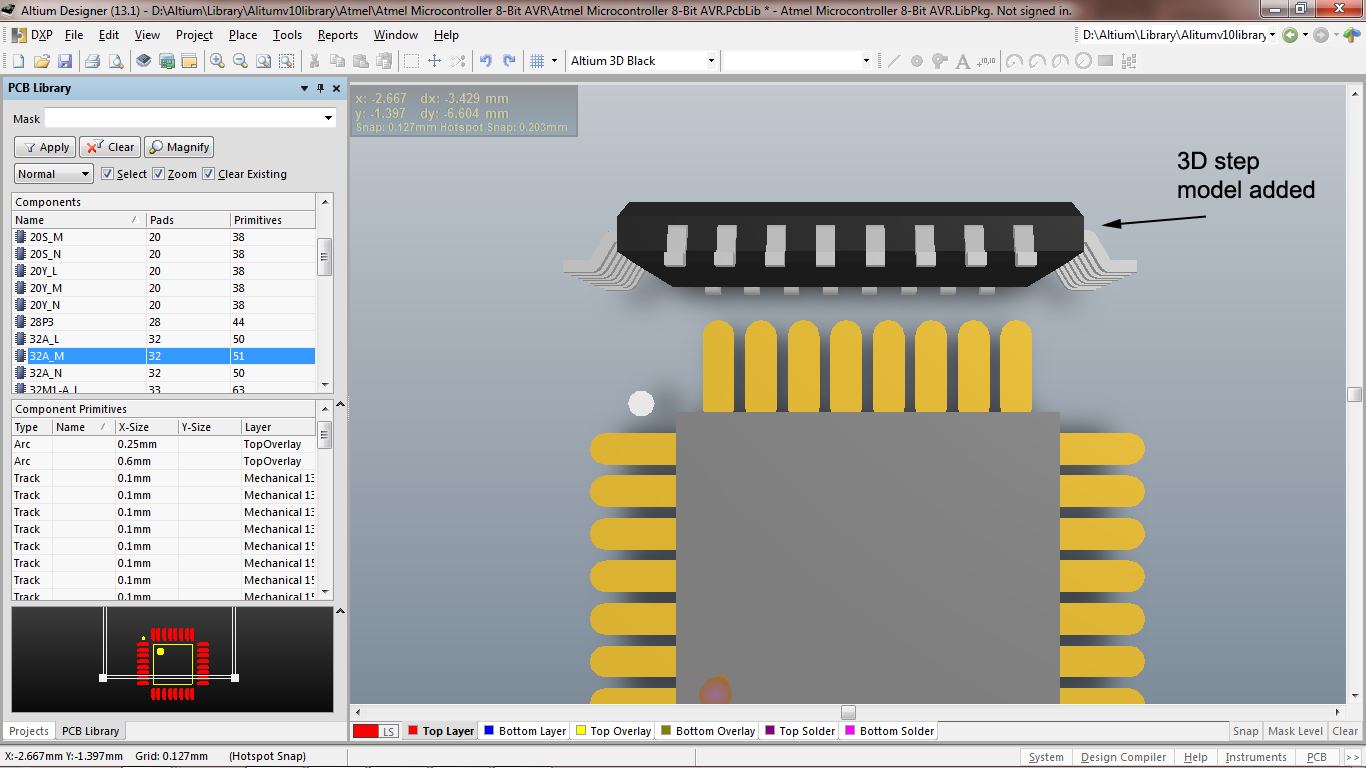
Task: Uncheck the Zoom checkbox
Action: point(159,174)
